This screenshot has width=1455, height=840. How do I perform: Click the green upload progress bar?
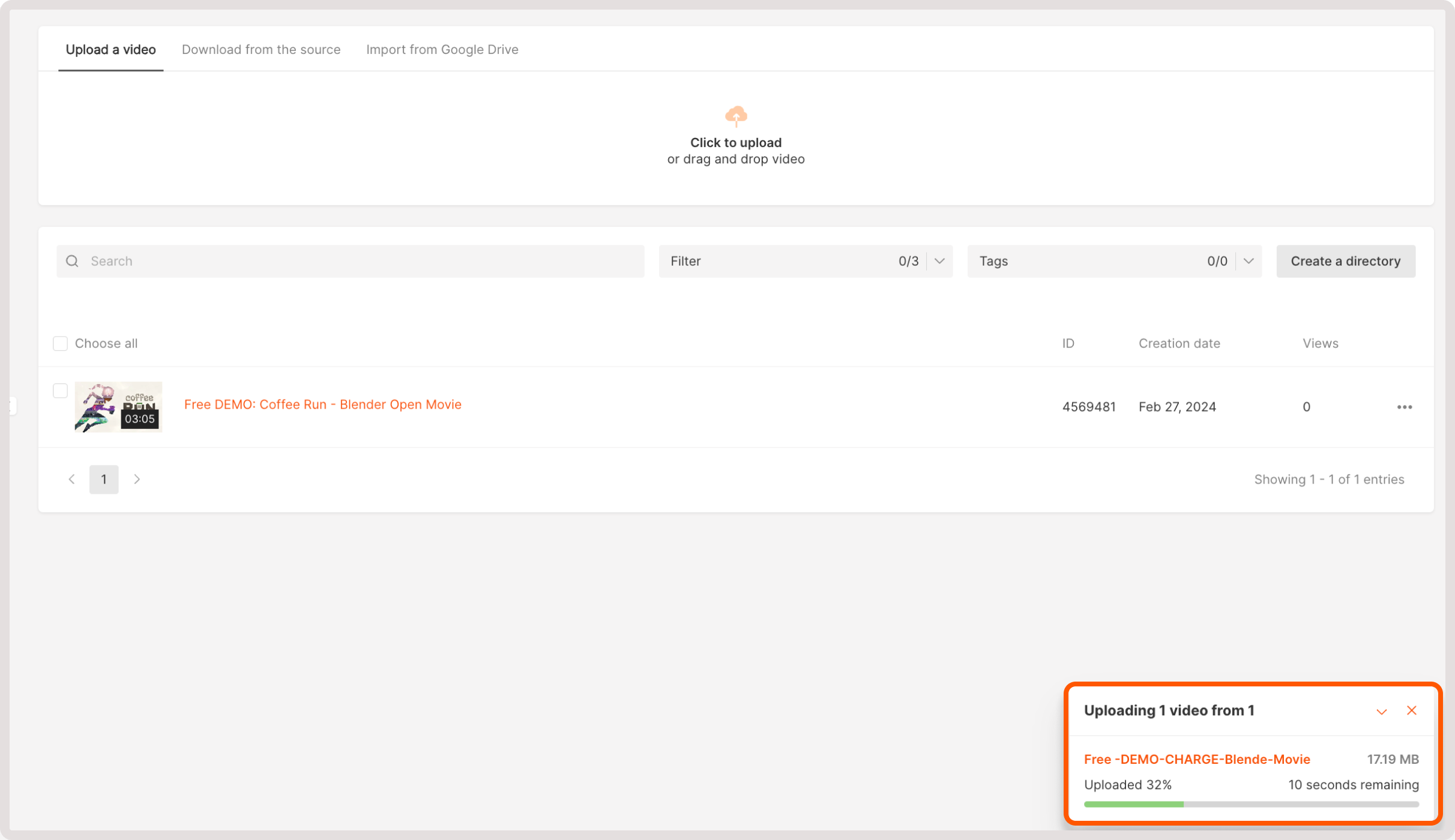(1133, 804)
